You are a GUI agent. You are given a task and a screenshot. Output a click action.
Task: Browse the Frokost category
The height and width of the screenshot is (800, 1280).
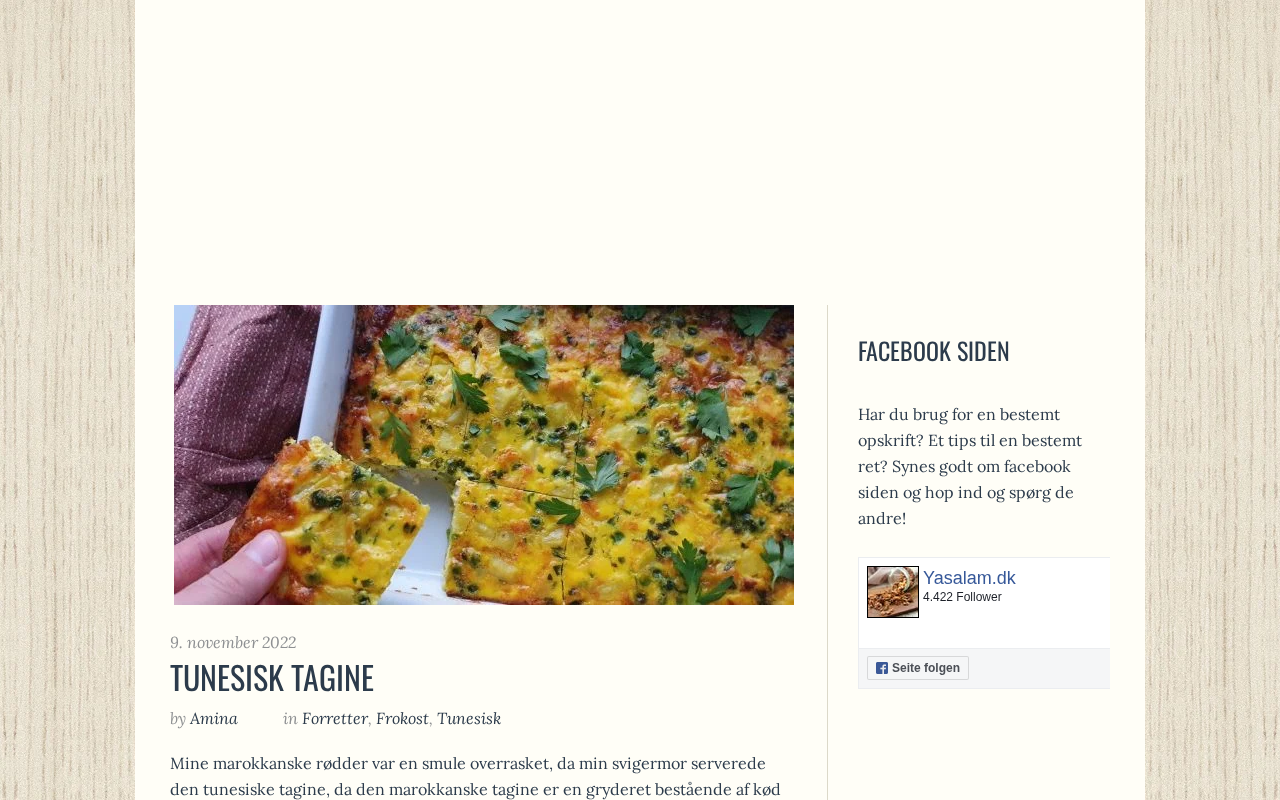tap(402, 718)
